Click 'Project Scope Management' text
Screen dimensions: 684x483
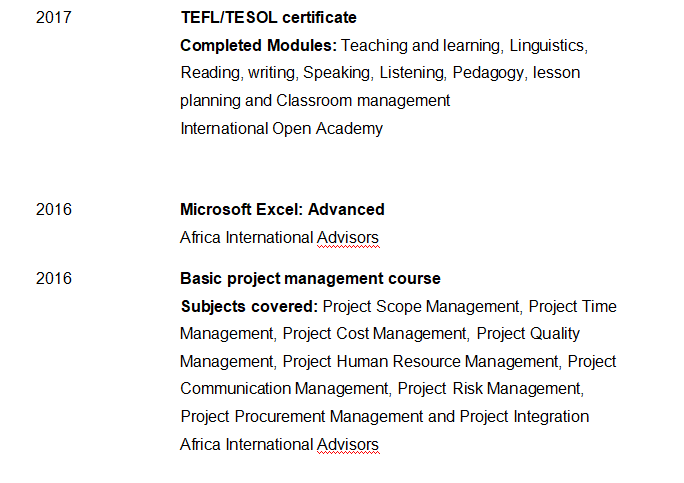421,307
